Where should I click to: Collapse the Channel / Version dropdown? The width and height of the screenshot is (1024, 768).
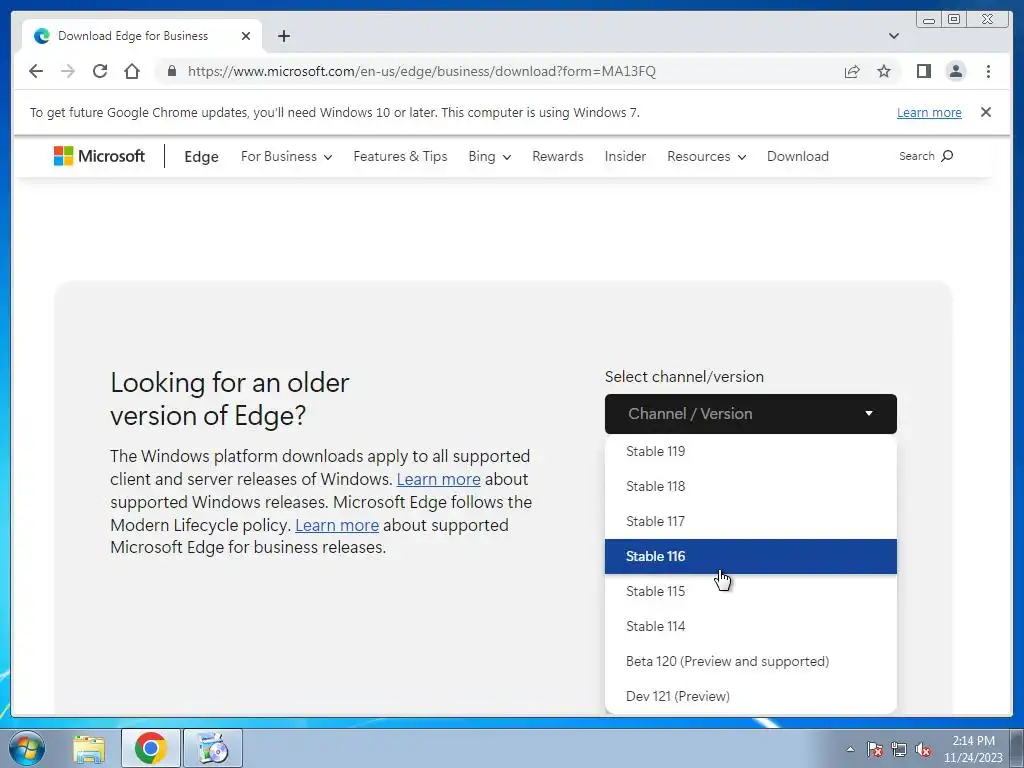tap(750, 414)
